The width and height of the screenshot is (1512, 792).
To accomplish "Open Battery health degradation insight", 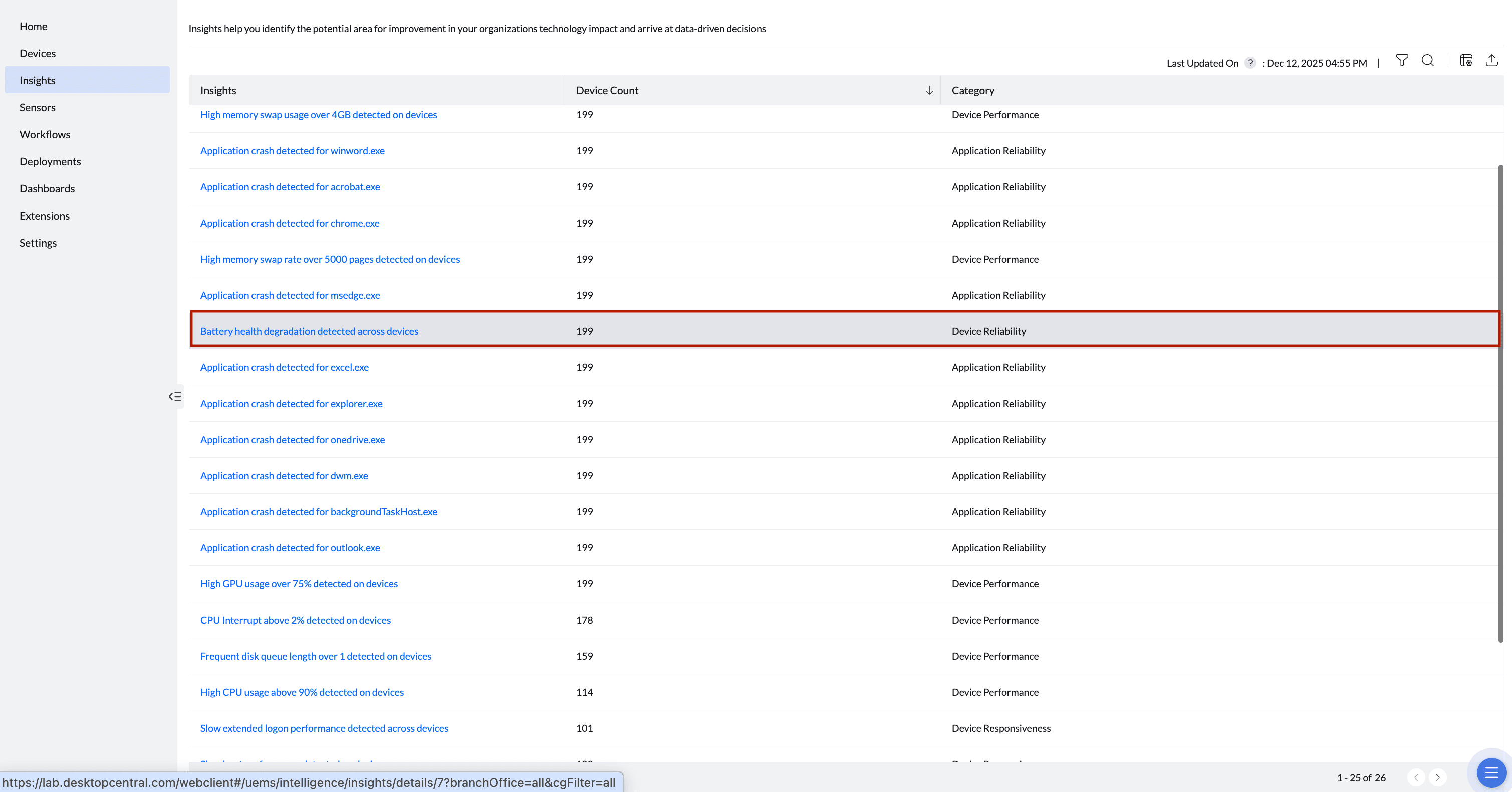I will coord(309,331).
